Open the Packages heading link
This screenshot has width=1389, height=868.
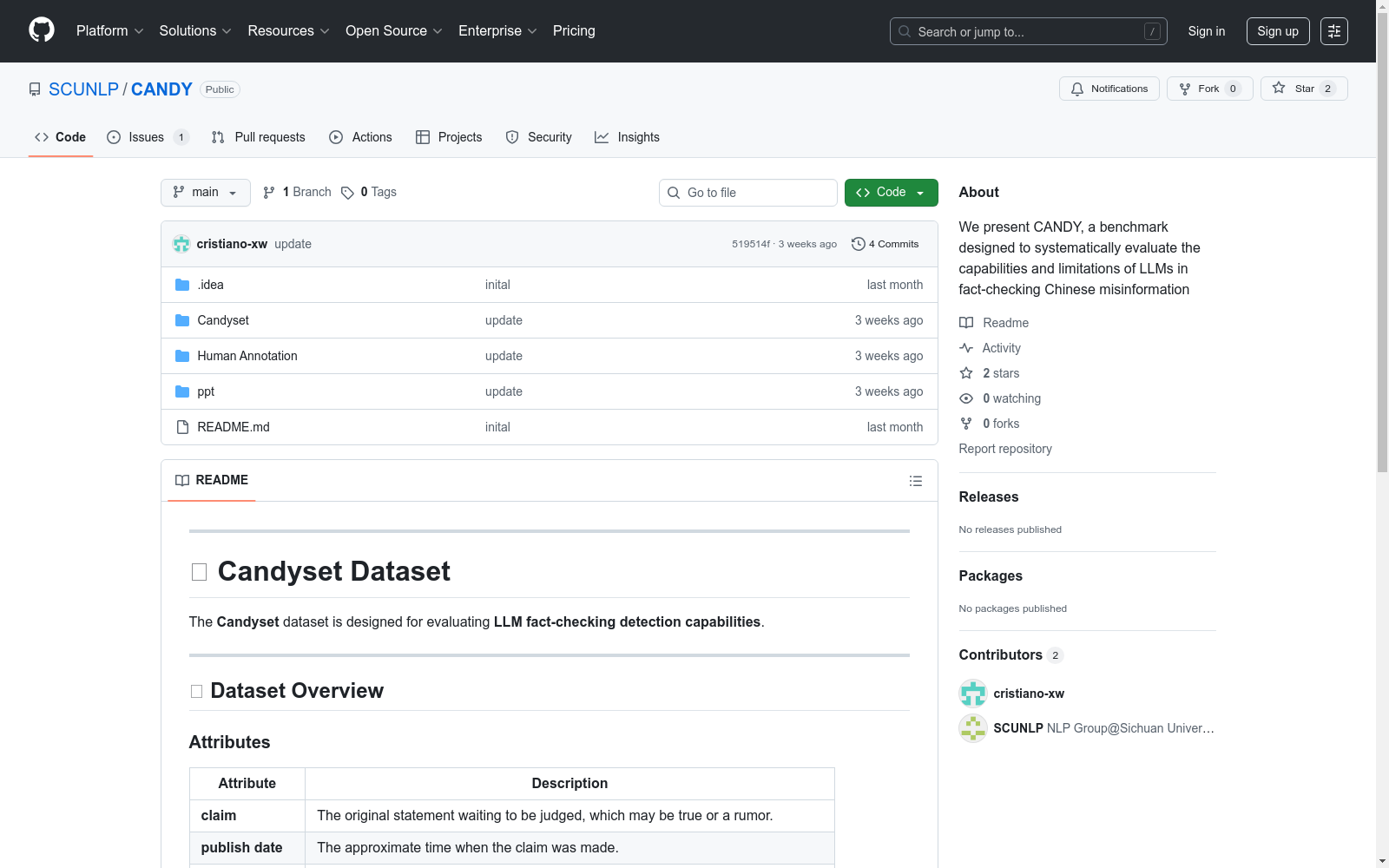[991, 576]
